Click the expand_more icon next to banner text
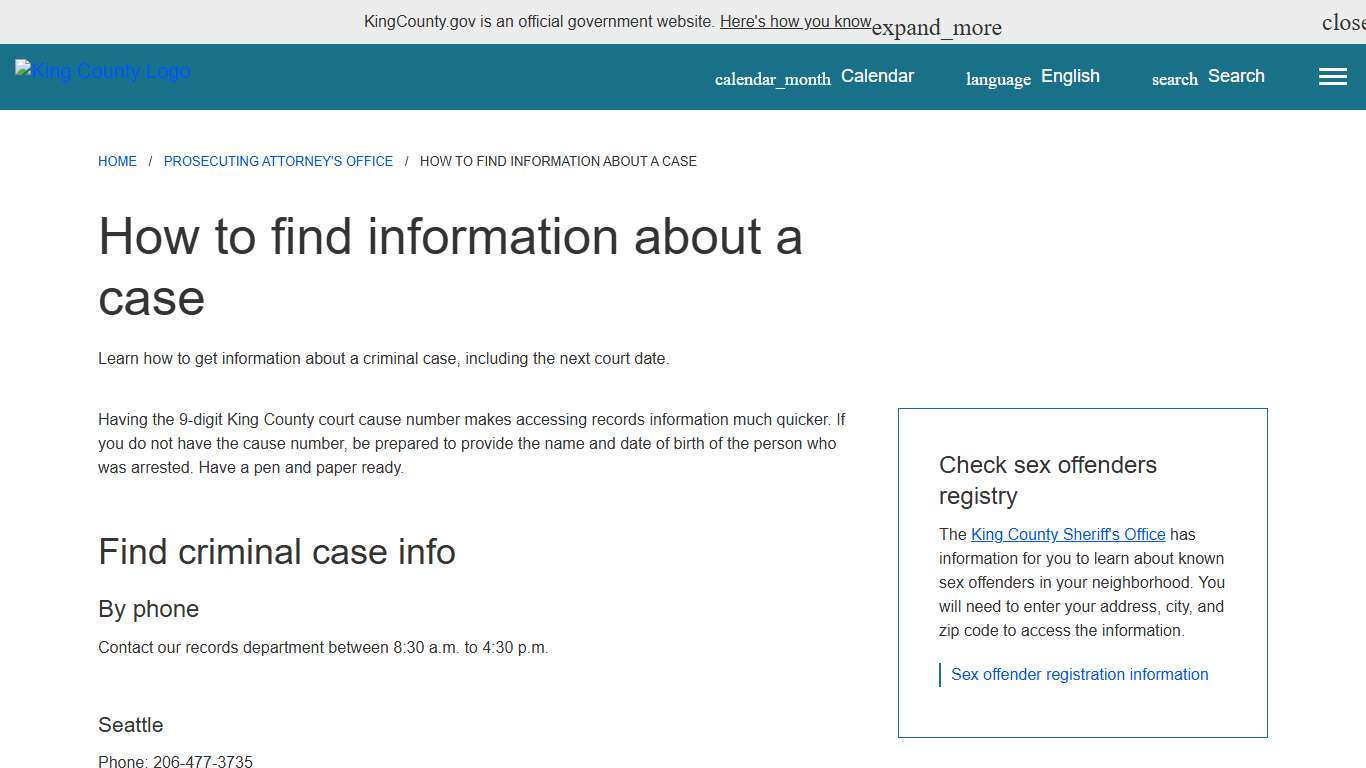Screen dimensions: 1366x768 936,27
